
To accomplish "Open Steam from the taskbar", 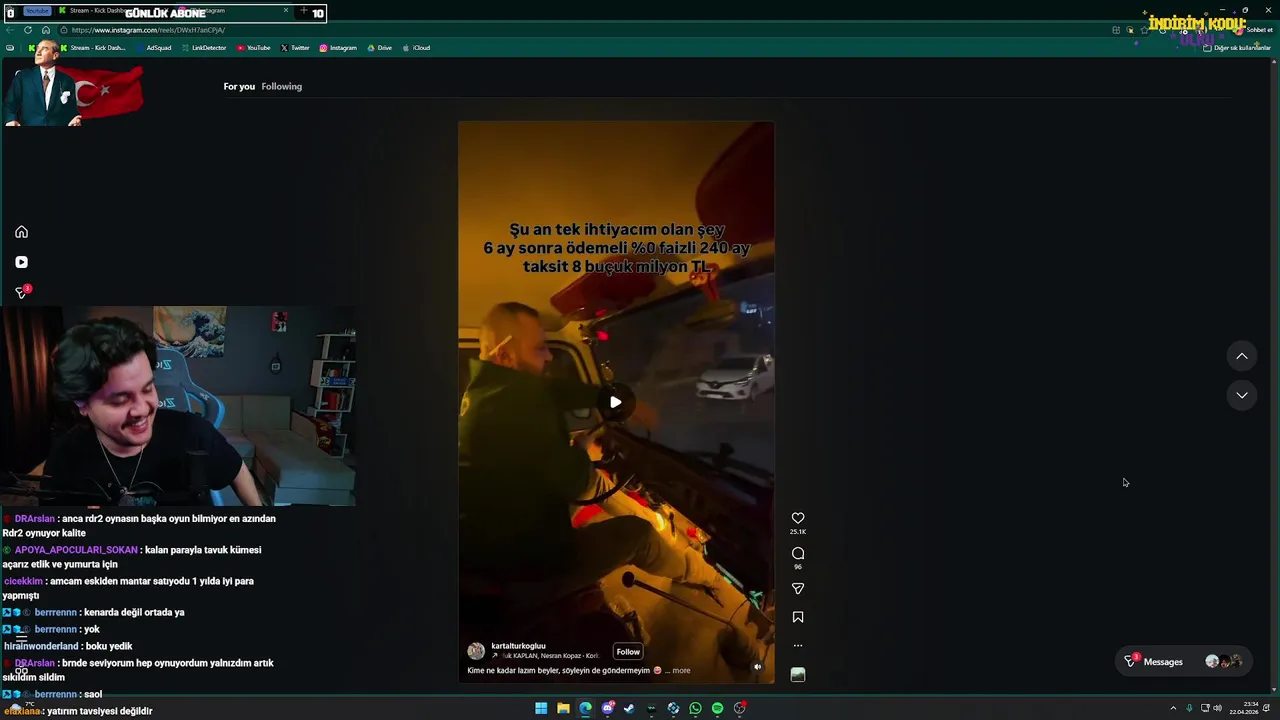I will pyautogui.click(x=629, y=708).
